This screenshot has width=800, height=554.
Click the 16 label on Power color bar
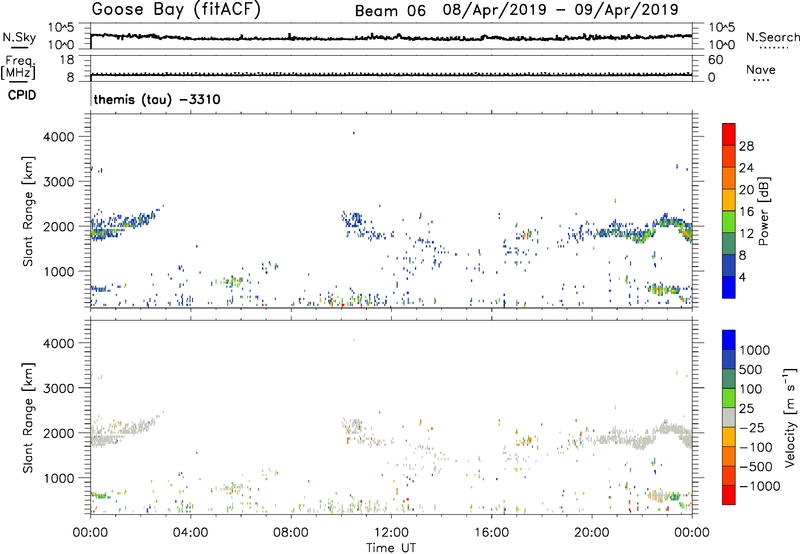pyautogui.click(x=746, y=212)
